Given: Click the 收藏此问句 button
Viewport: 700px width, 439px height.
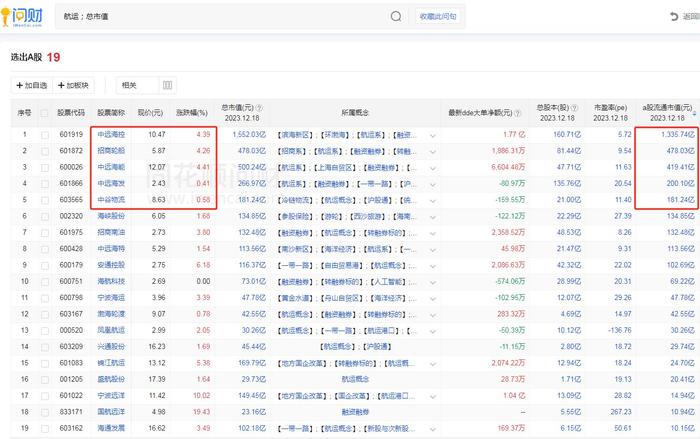Looking at the screenshot, I should pos(438,17).
